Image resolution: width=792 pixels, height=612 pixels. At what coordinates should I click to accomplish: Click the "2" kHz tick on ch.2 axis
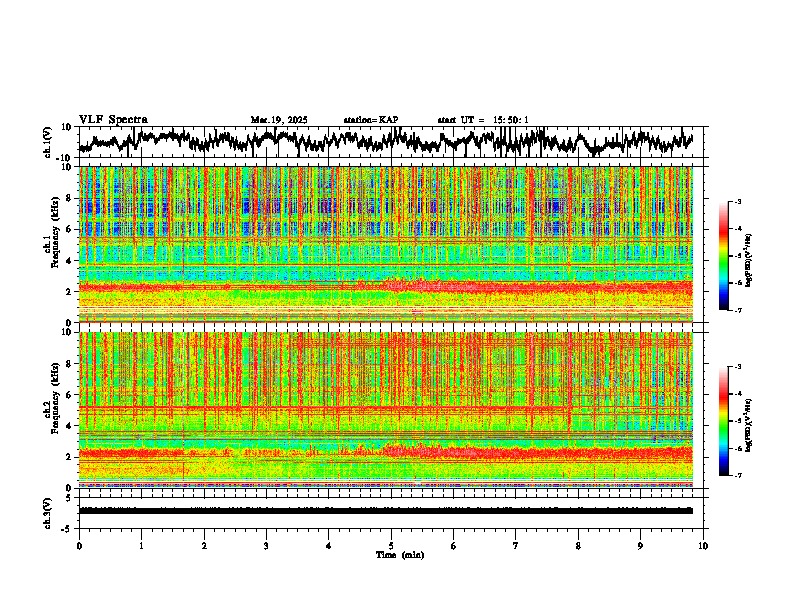(x=70, y=457)
